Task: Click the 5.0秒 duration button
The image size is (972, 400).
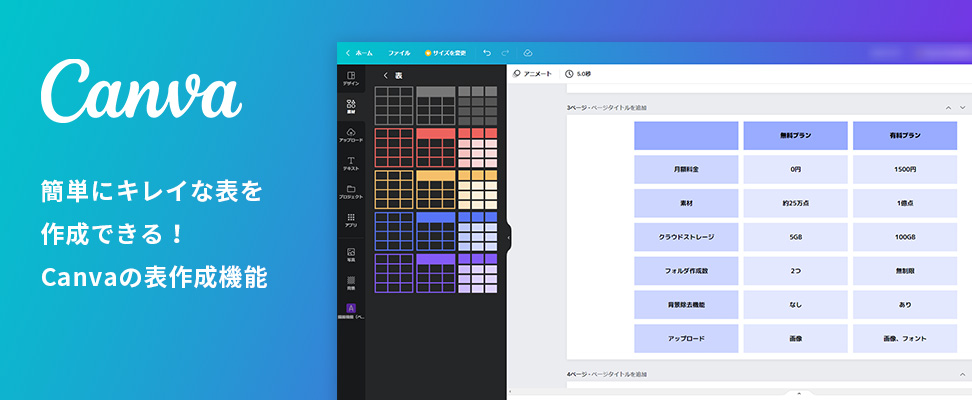Action: tap(578, 74)
